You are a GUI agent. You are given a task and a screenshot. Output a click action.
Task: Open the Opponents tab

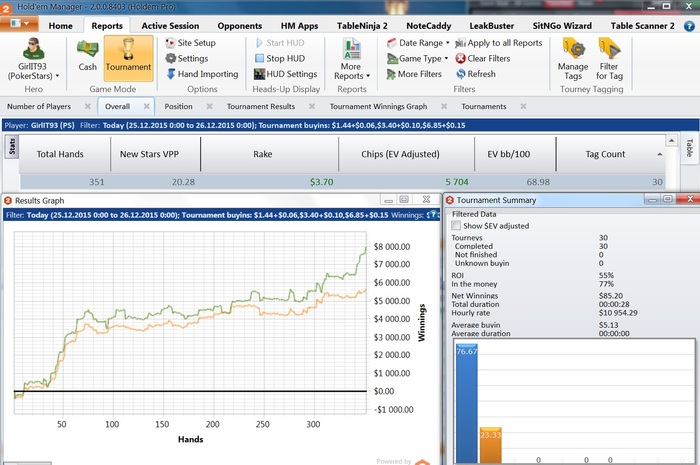[x=240, y=26]
